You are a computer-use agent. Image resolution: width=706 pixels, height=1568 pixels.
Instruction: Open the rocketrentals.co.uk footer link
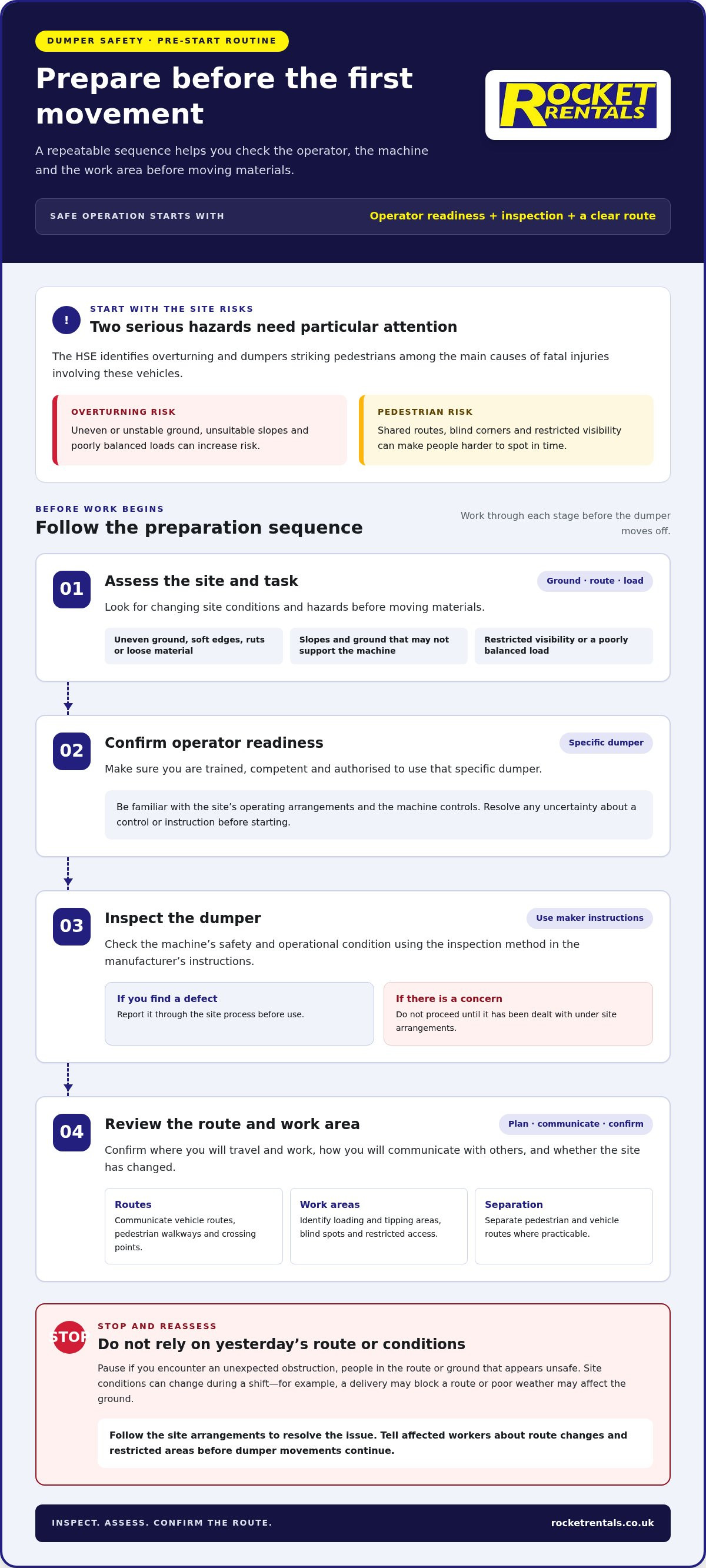pyautogui.click(x=602, y=1523)
